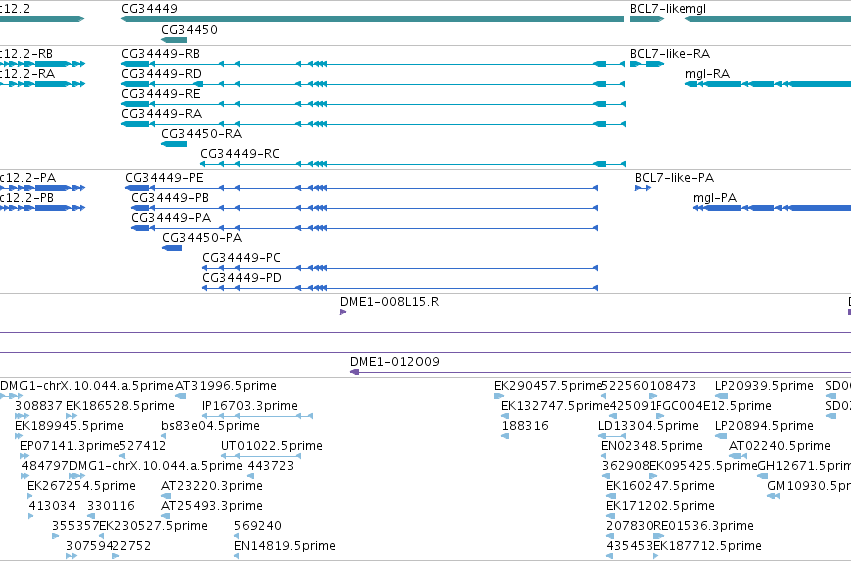
Task: Click EST 330116 label
Action: pos(111,506)
